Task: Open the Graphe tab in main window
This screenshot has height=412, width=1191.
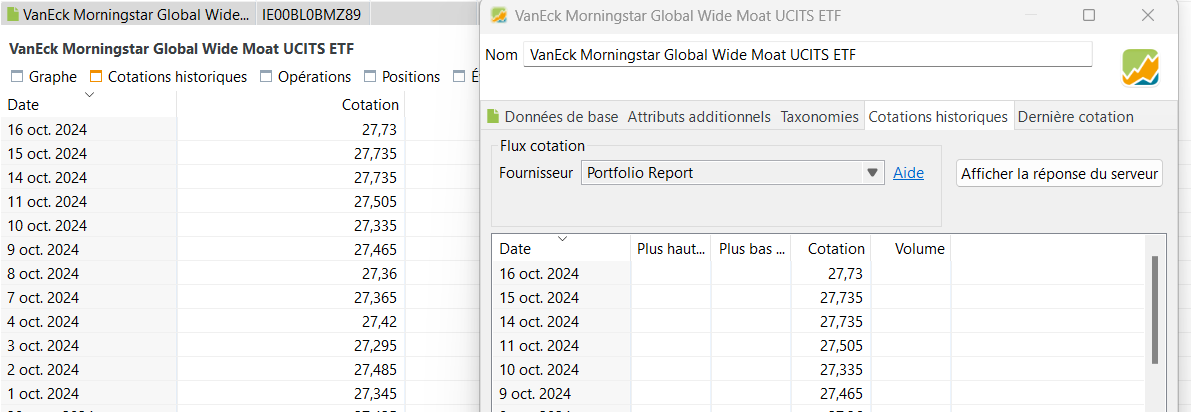Action: point(44,77)
